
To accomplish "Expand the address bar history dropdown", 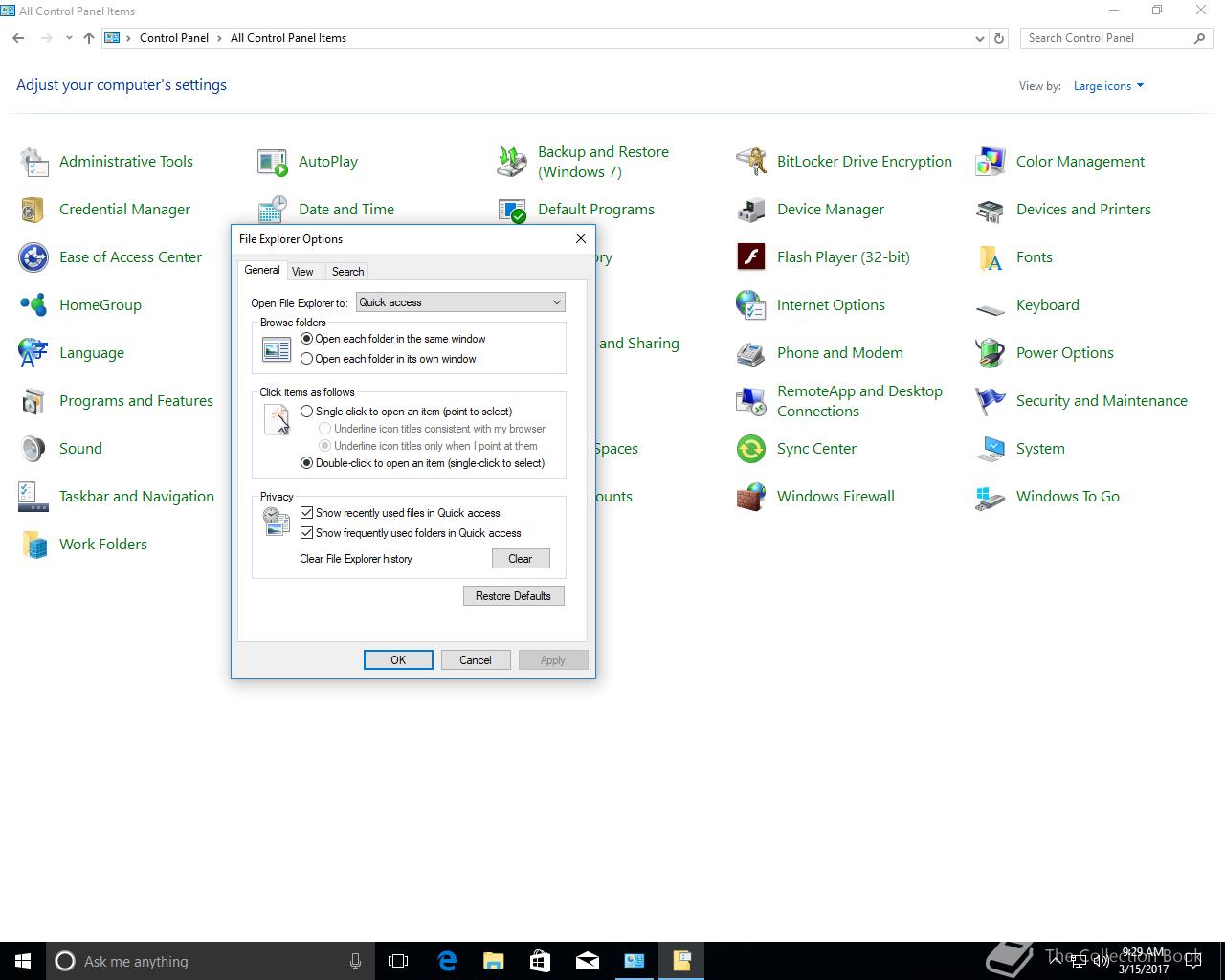I will [979, 39].
